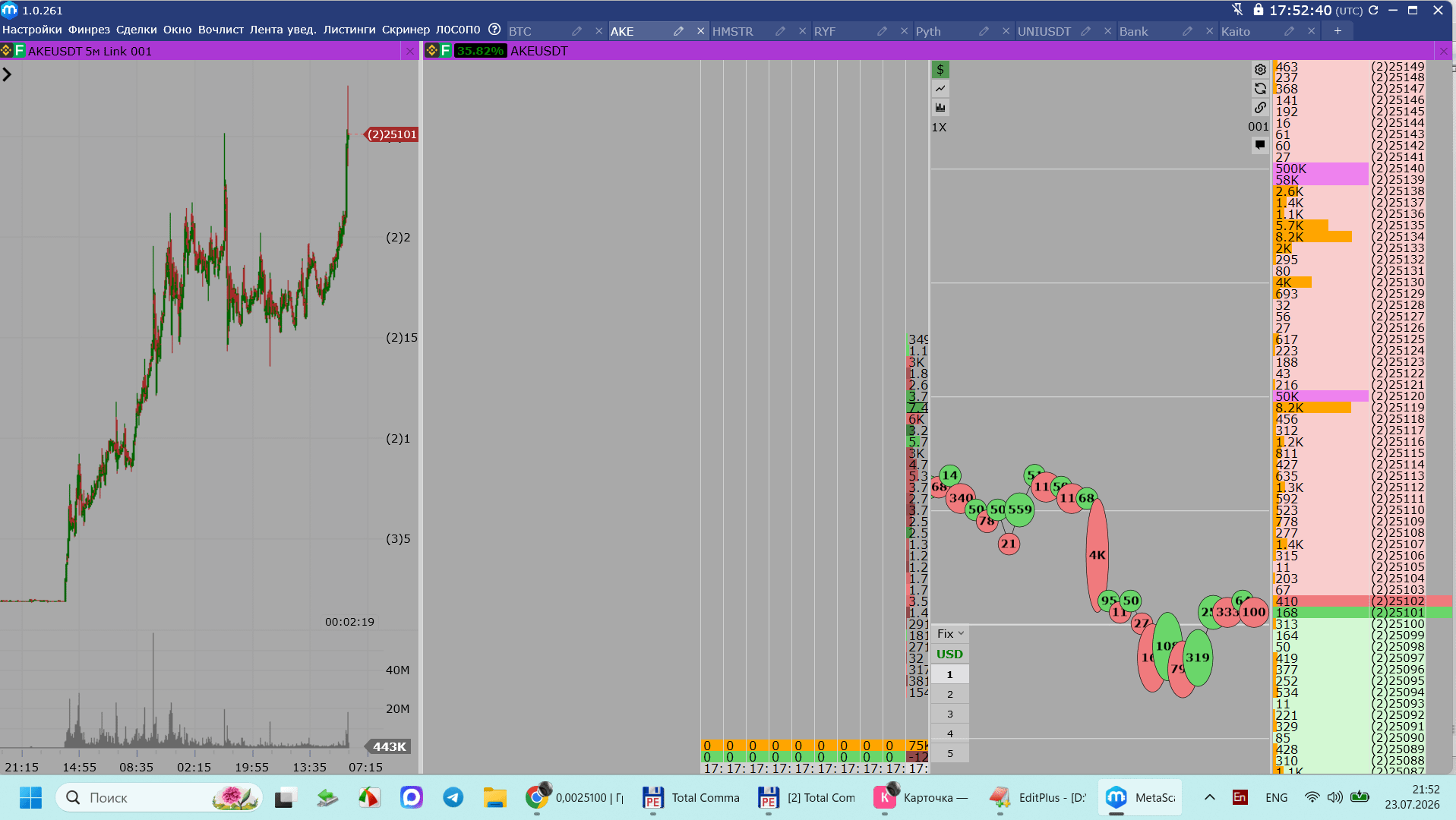Open the Окно menu
Image resolution: width=1456 pixels, height=820 pixels.
click(178, 30)
